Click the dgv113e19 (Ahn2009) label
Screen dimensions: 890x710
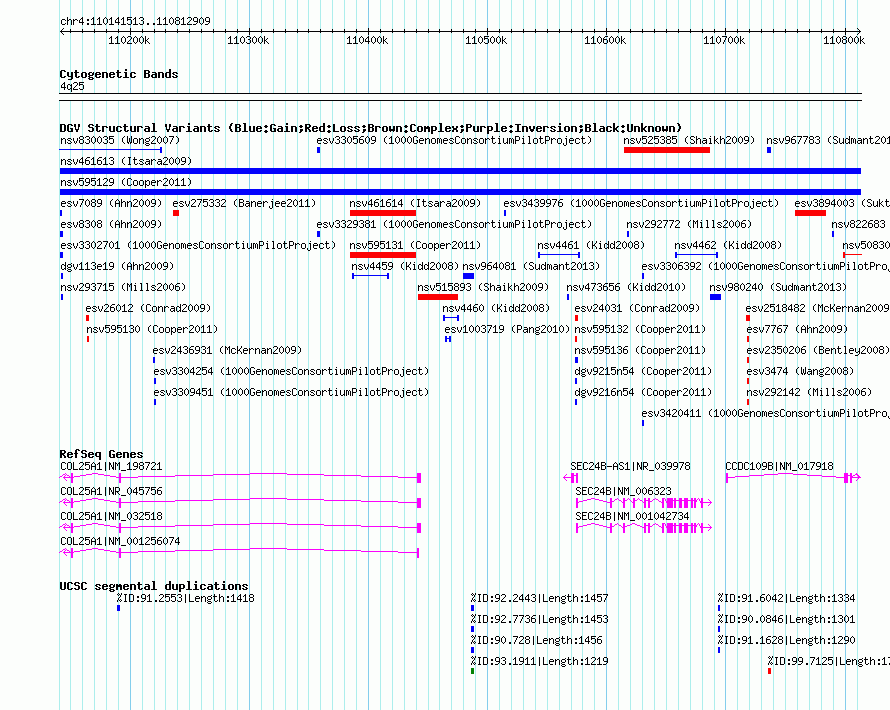[117, 266]
